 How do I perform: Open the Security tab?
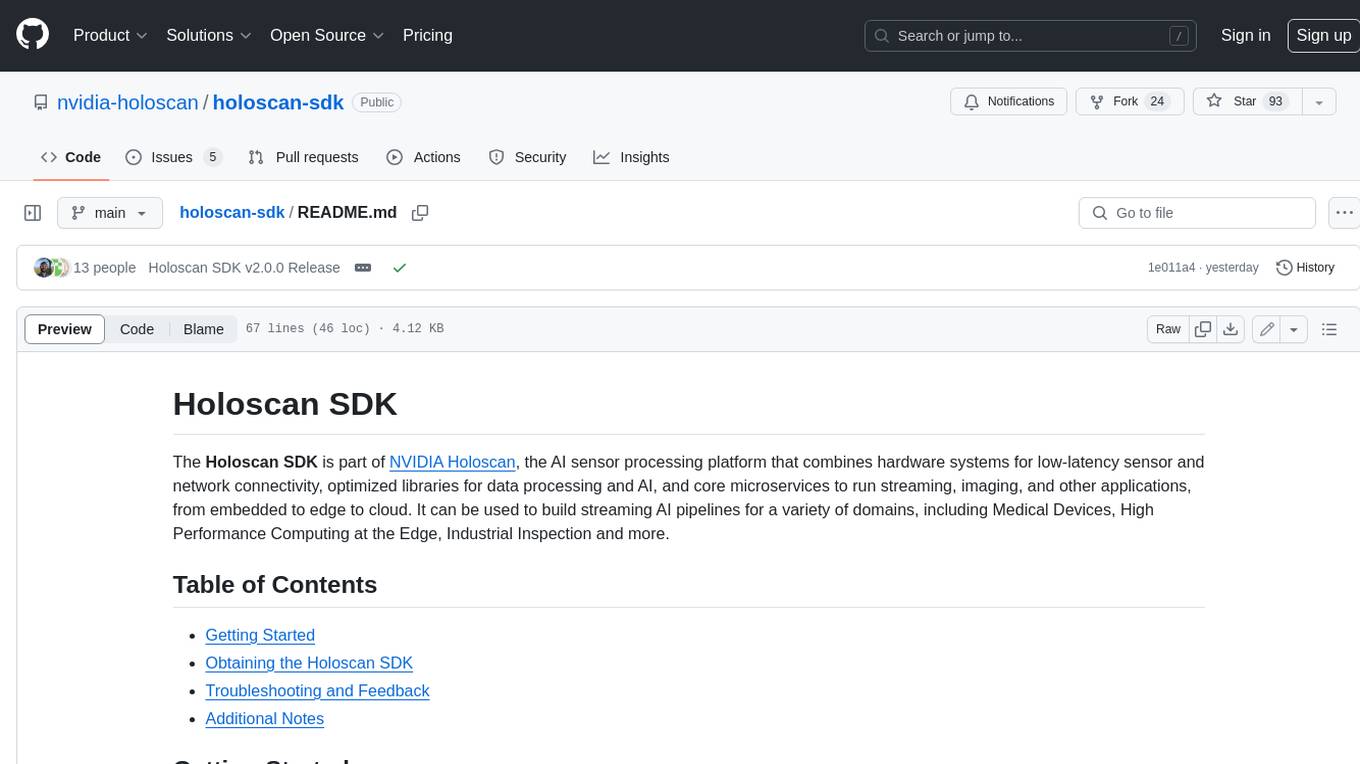[x=528, y=157]
